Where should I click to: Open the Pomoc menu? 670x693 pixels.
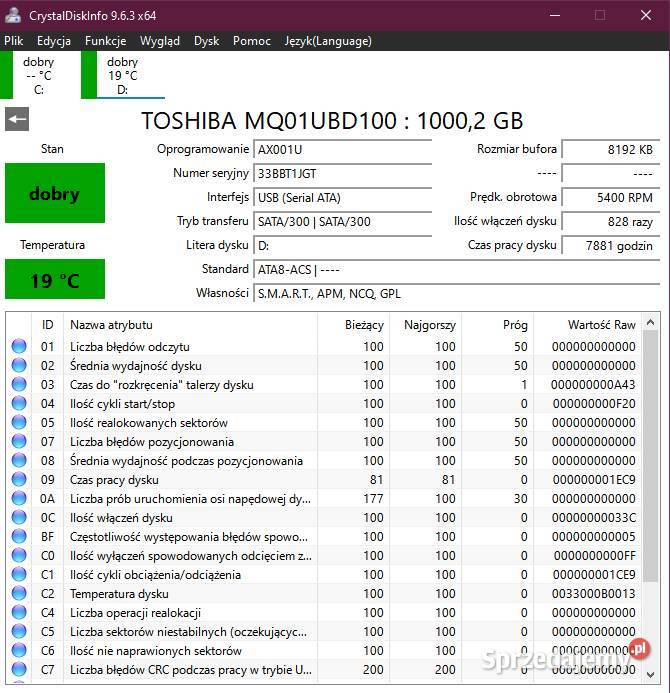251,41
